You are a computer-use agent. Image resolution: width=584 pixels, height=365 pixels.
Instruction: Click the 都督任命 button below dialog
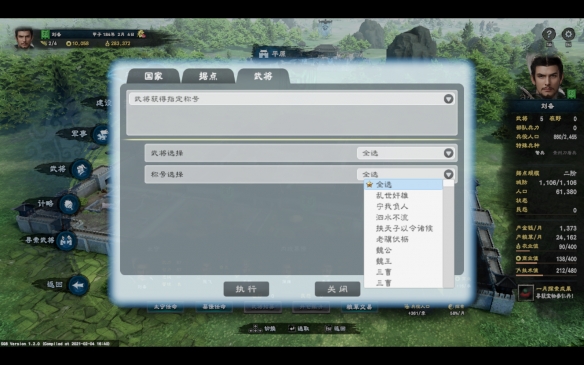pos(214,307)
